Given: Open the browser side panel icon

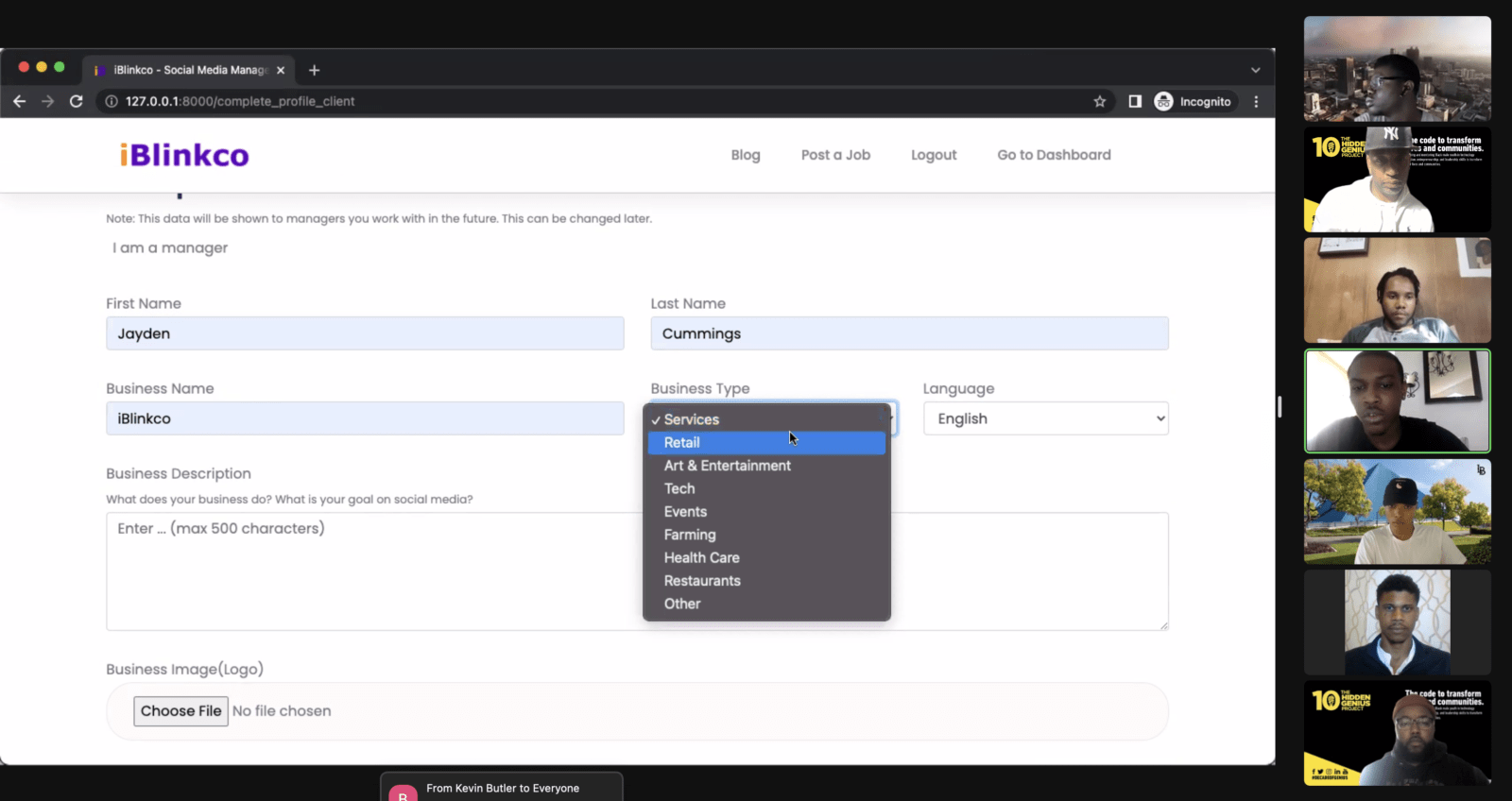Looking at the screenshot, I should coord(1135,101).
